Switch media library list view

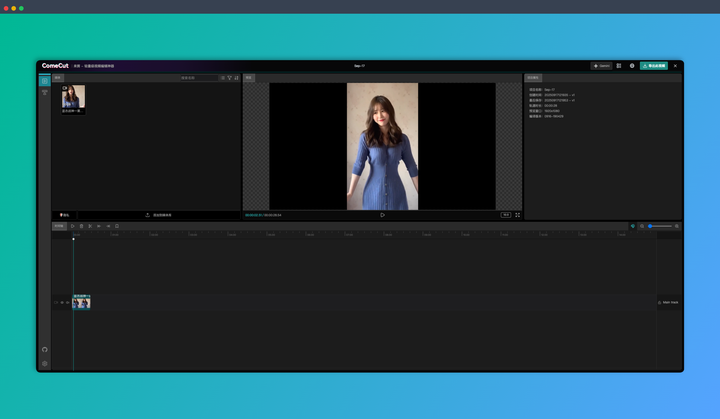pos(222,77)
